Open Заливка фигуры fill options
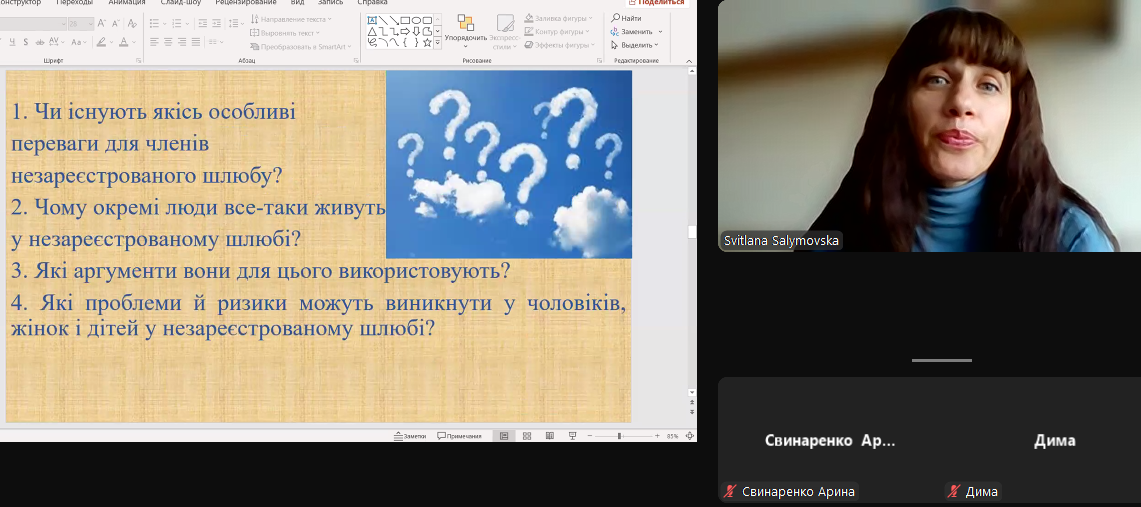This screenshot has width=1141, height=507. point(559,18)
